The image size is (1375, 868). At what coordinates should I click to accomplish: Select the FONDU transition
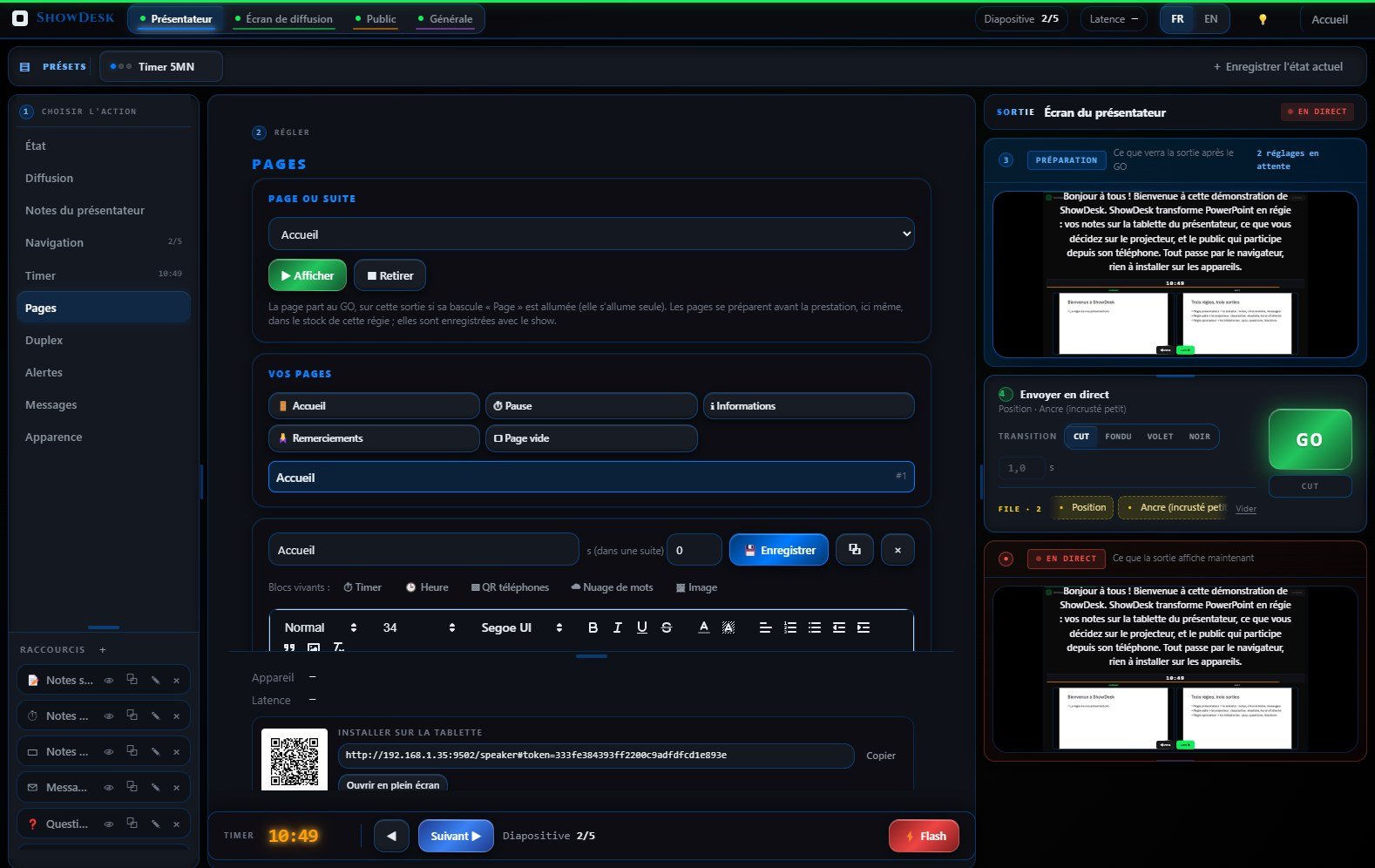tap(1118, 437)
